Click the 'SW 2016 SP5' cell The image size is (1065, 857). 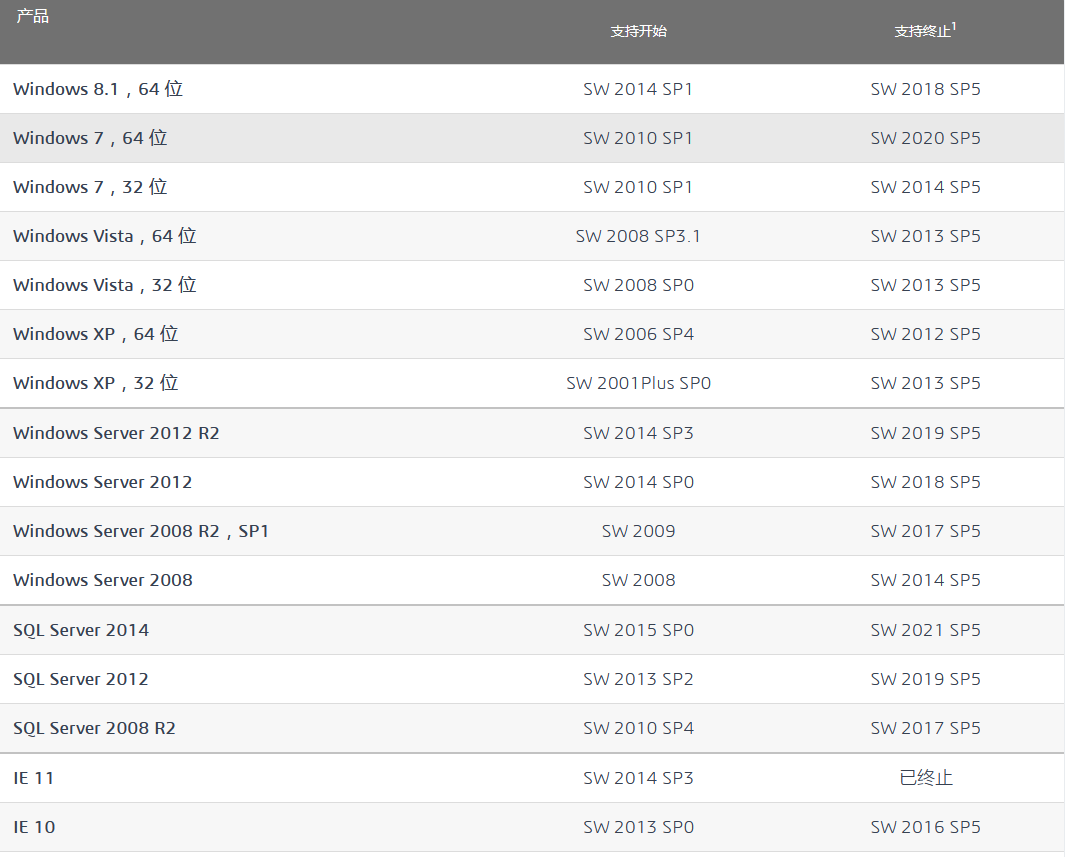tap(925, 826)
